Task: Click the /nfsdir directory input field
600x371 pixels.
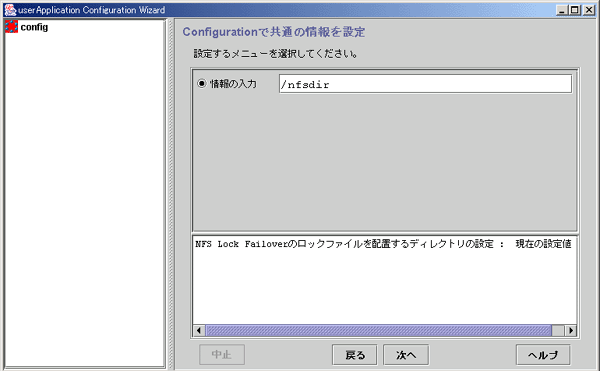Action: (426, 84)
